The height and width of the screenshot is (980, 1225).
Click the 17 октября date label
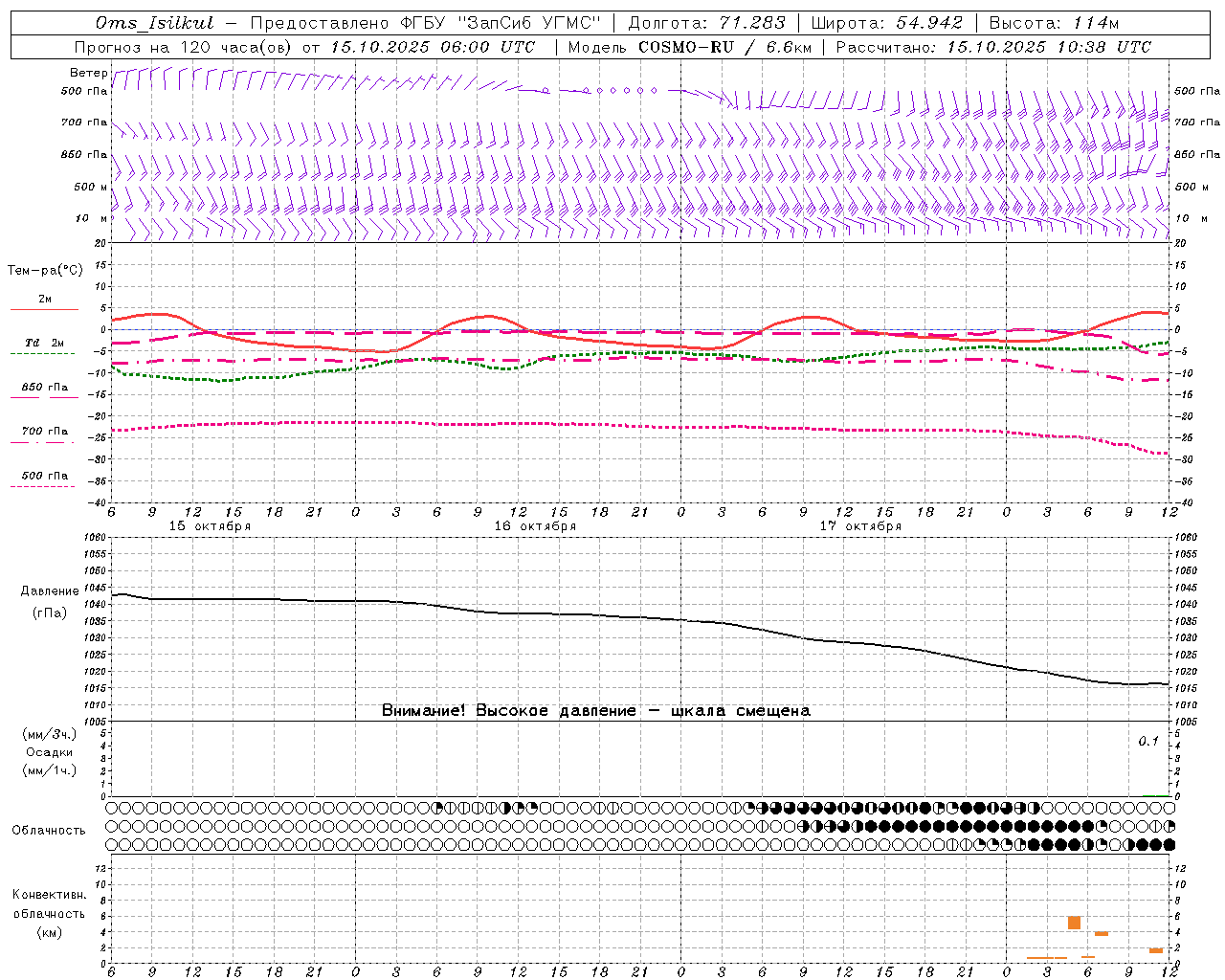pyautogui.click(x=860, y=526)
